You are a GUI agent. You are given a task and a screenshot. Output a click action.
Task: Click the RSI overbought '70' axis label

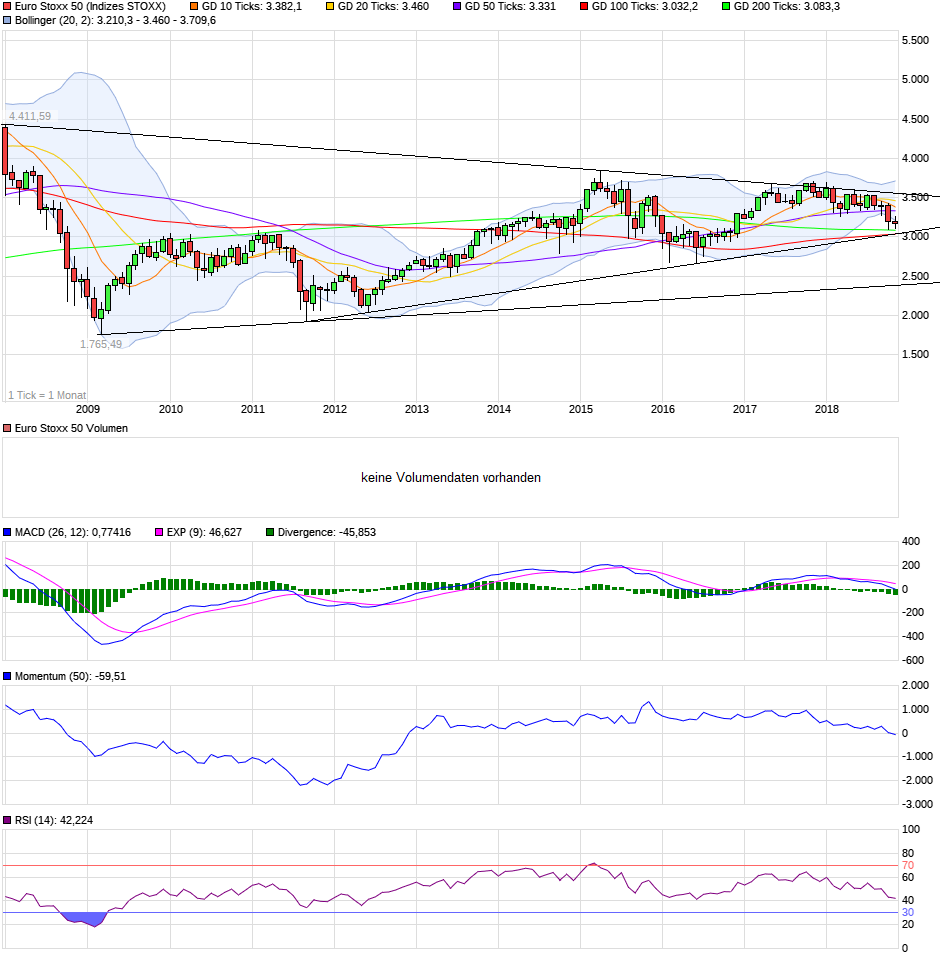908,866
